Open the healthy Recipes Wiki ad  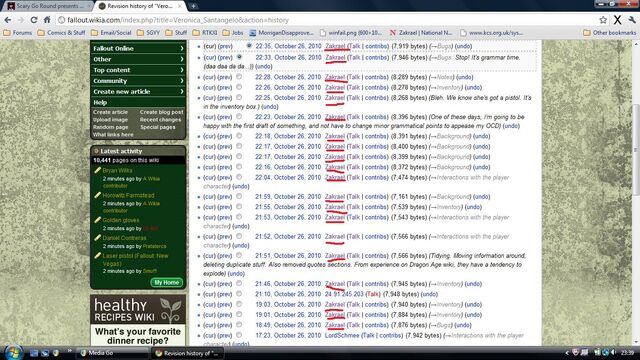138,320
